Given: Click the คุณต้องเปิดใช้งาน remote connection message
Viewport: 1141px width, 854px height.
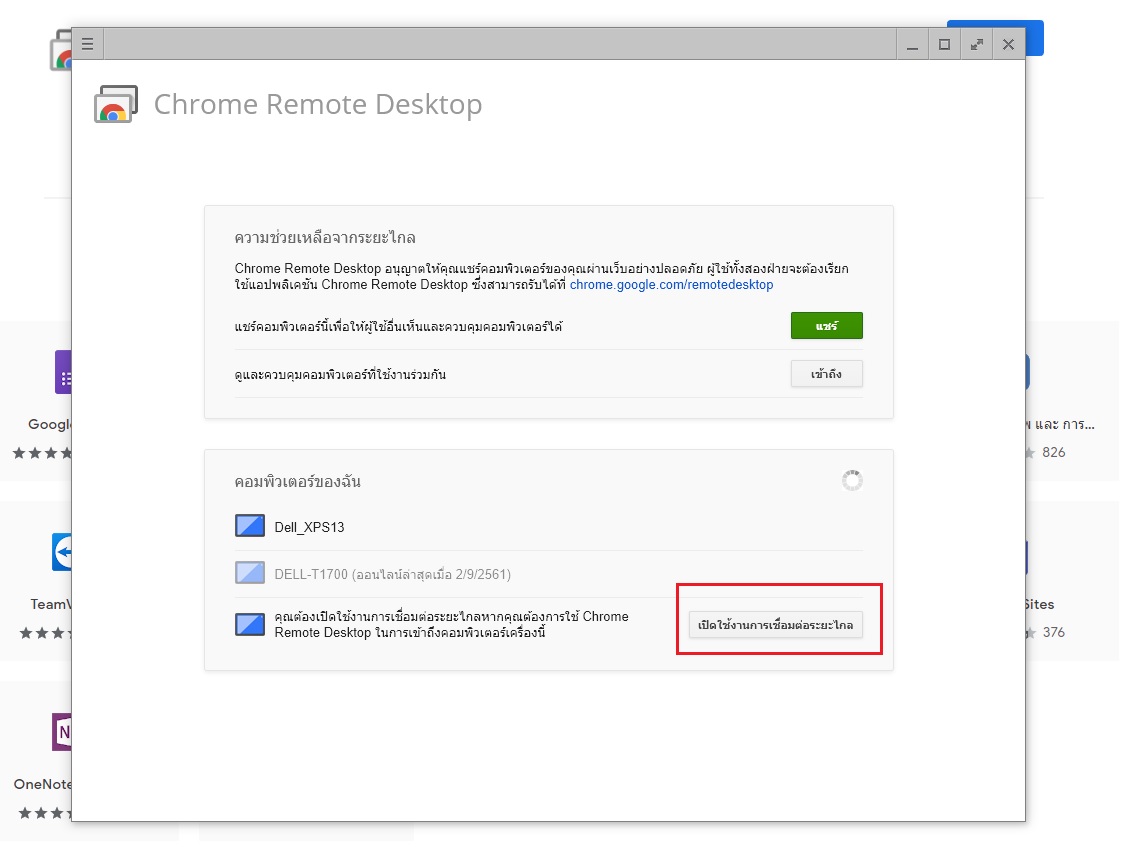Looking at the screenshot, I should 451,624.
